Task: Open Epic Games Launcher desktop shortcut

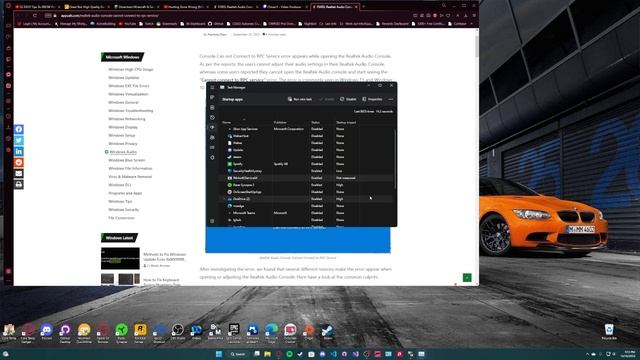Action: 233,332
